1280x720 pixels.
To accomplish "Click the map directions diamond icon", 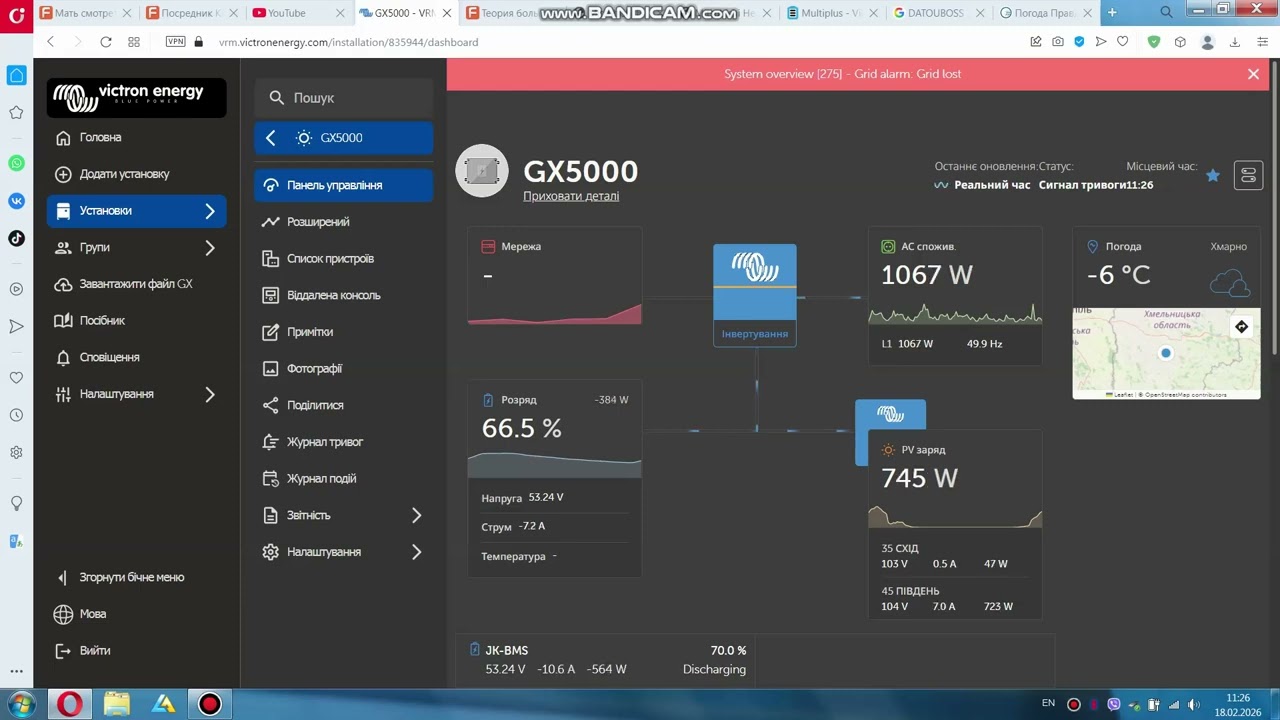I will [x=1241, y=327].
